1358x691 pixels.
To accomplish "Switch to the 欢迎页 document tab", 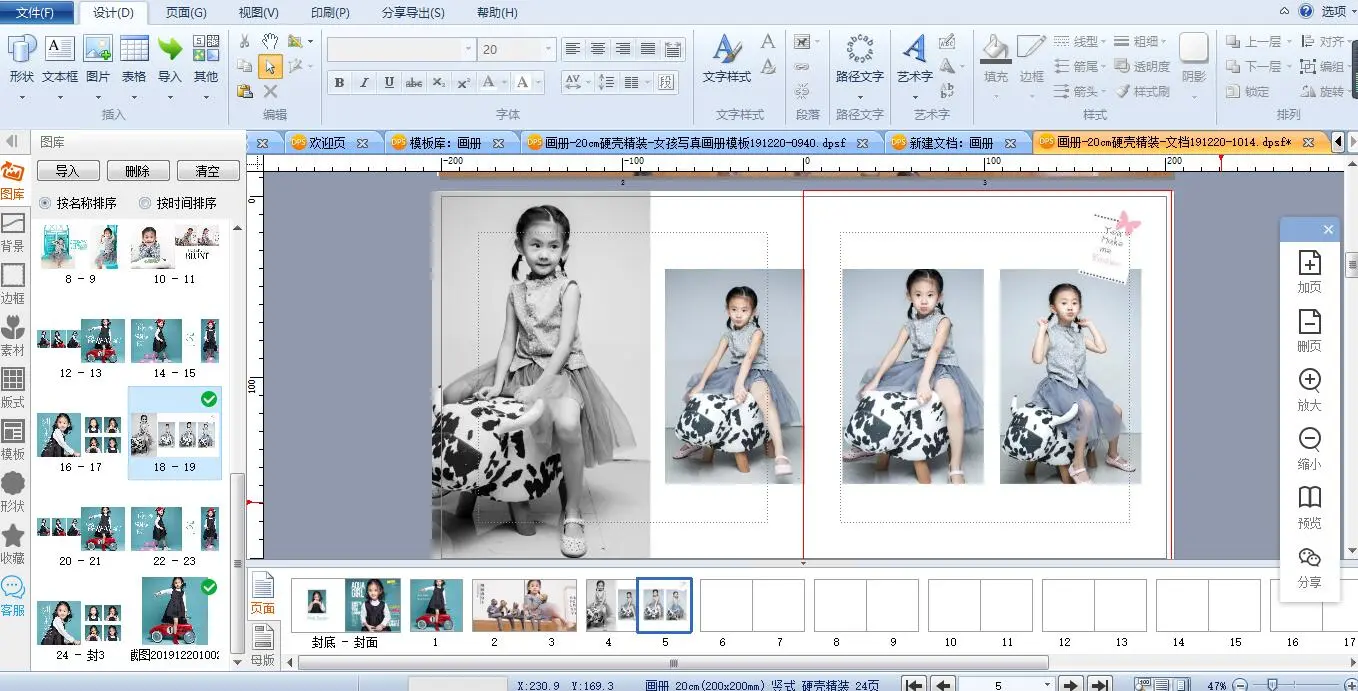I will point(327,143).
